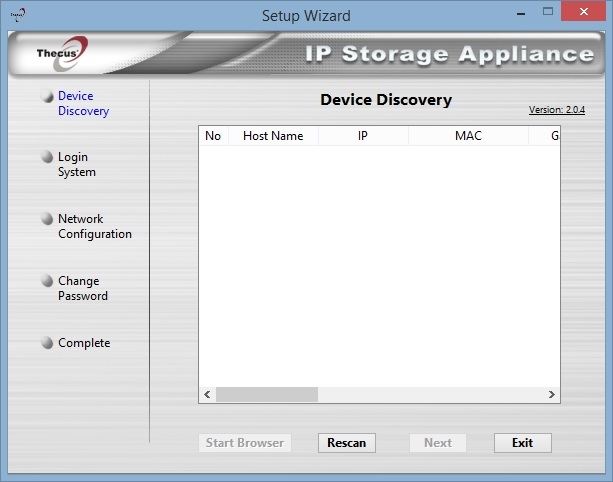Click the Device Discovery step bullet icon
The height and width of the screenshot is (482, 613).
47,96
